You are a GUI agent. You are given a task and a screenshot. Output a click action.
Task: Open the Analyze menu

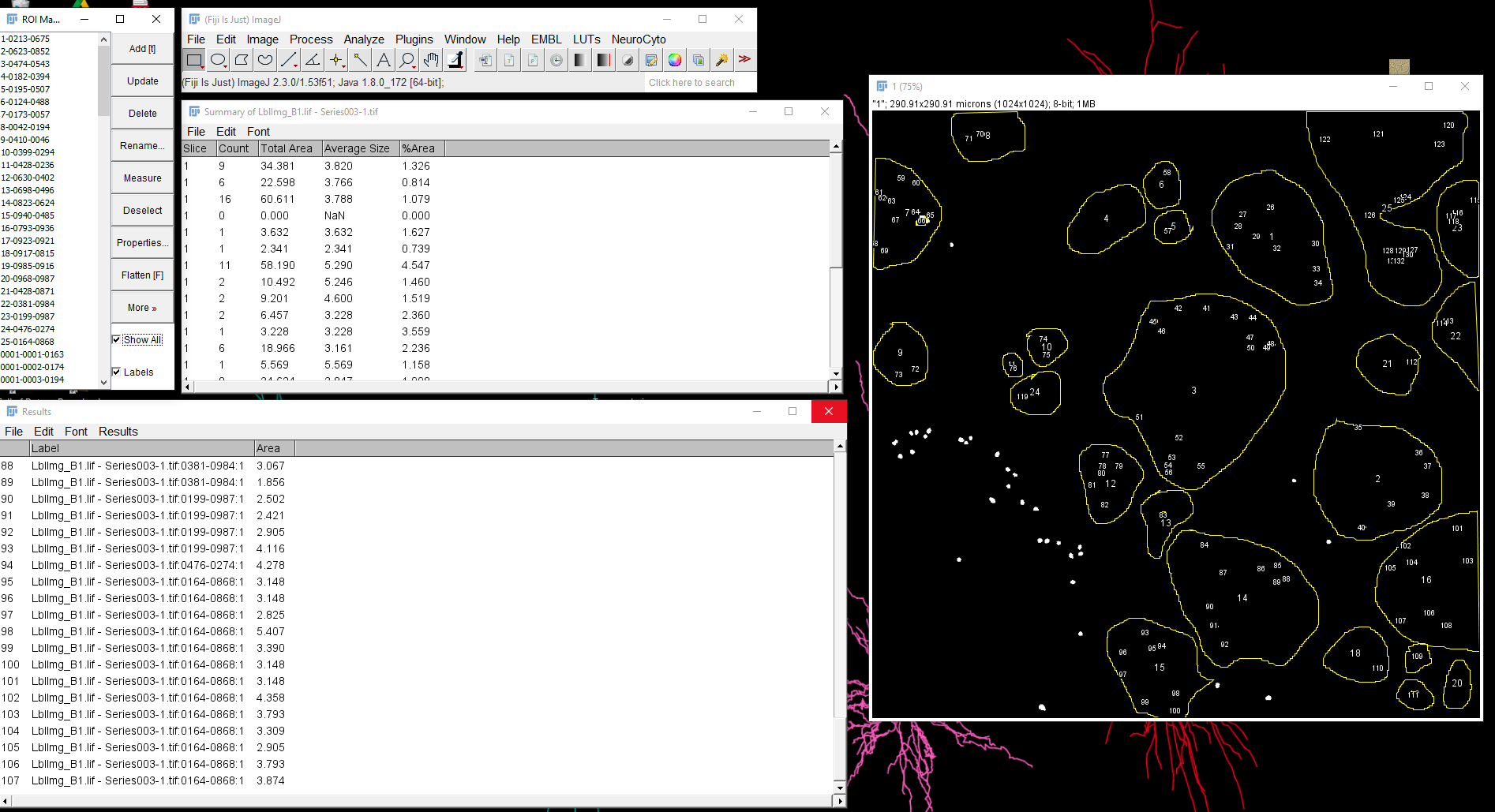364,39
